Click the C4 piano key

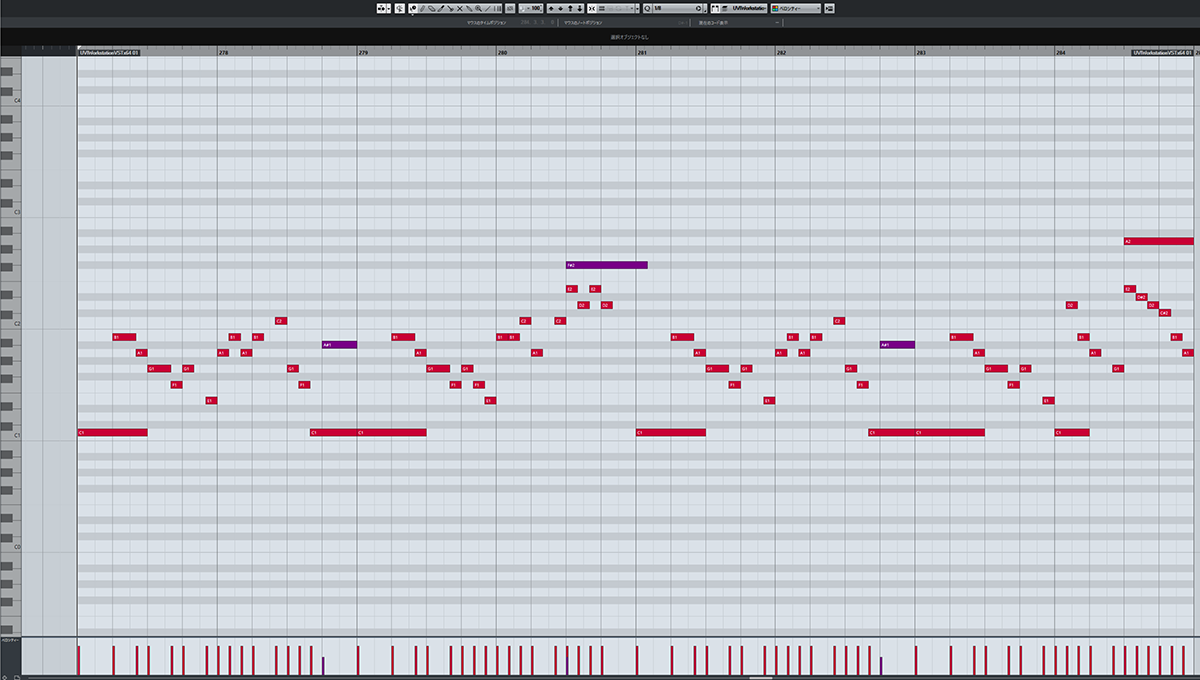[x=10, y=101]
